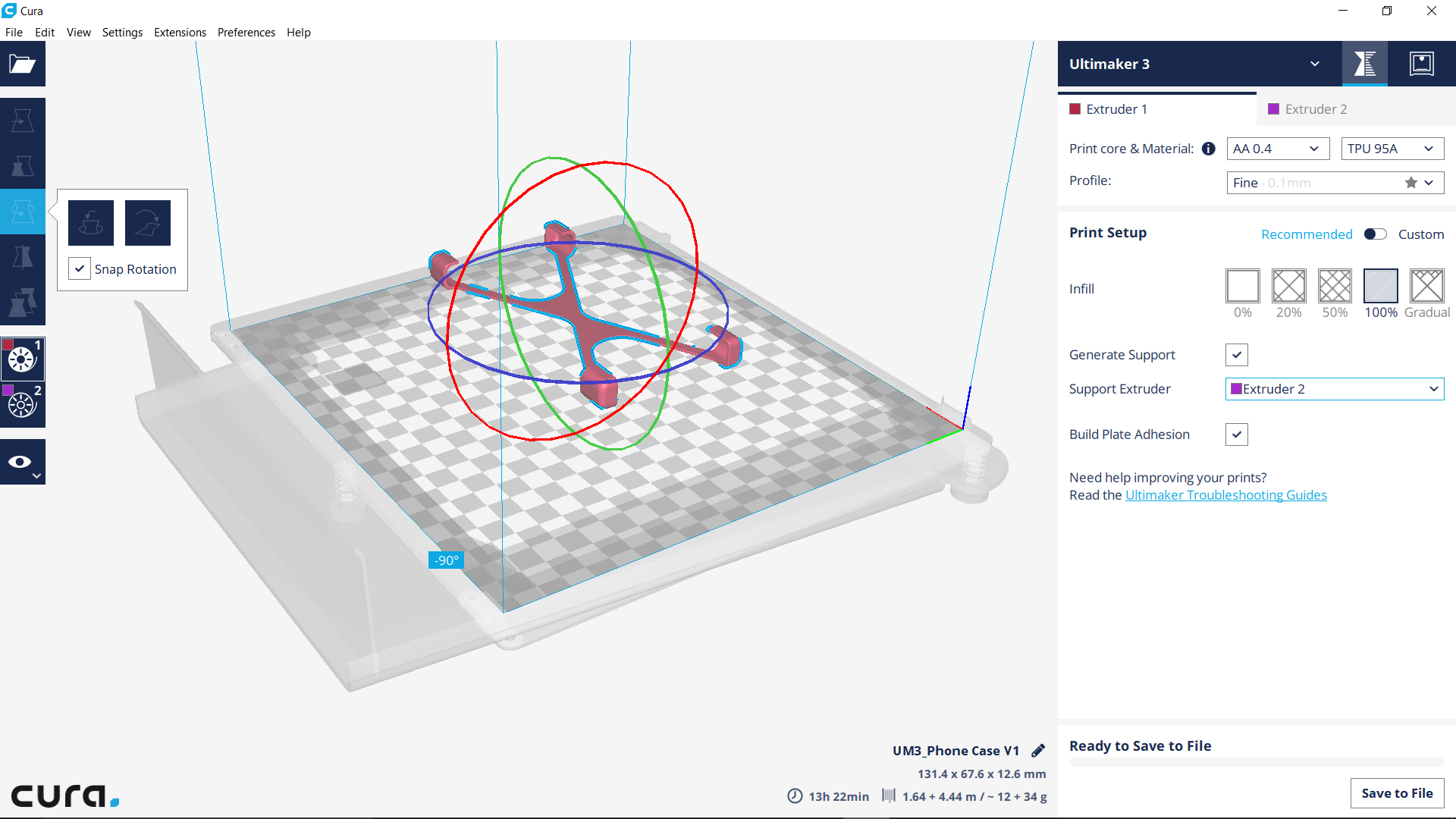Select the 50% infill density swatch
Screen dimensions: 1456x819
coord(1334,287)
